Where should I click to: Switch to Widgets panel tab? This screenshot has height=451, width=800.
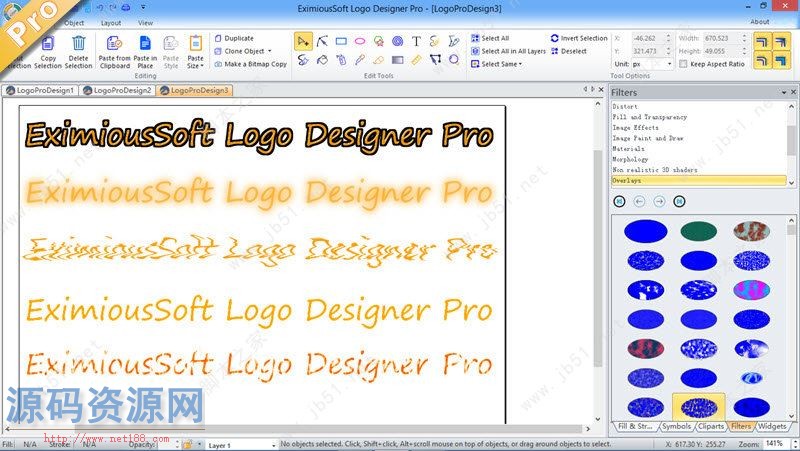coord(771,427)
